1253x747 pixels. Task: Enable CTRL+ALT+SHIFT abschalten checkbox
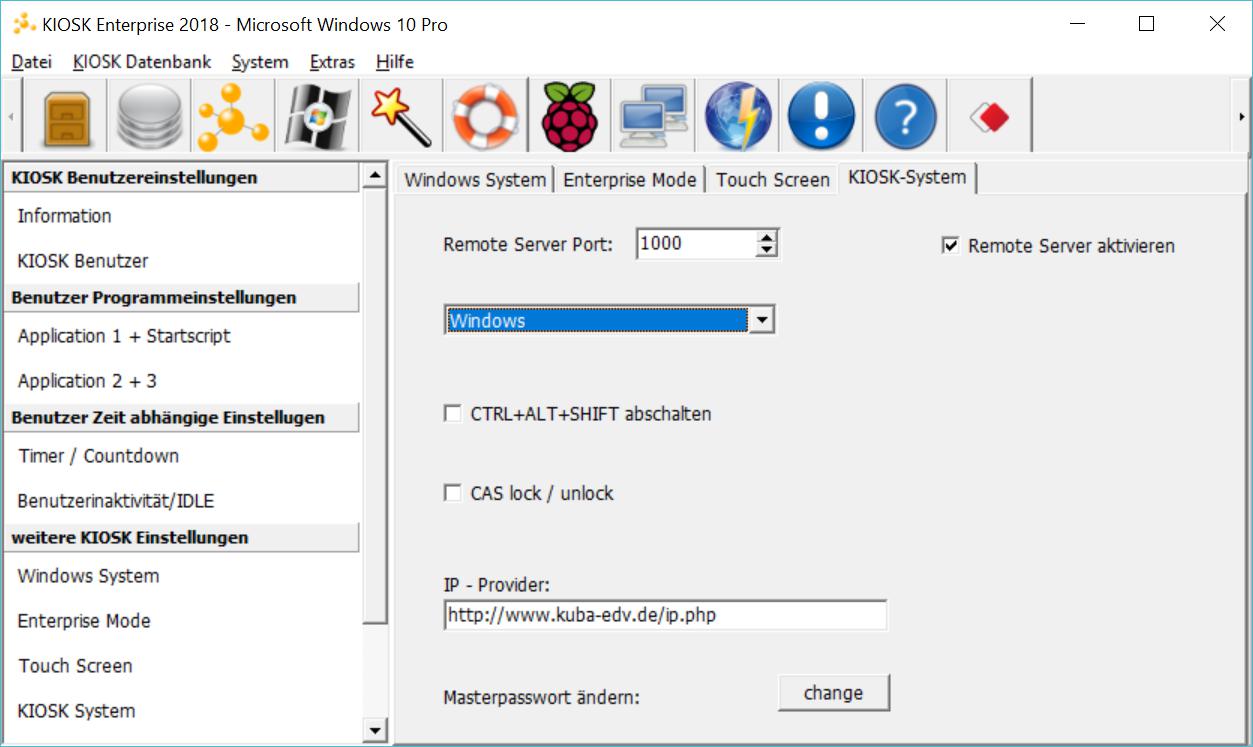[453, 413]
